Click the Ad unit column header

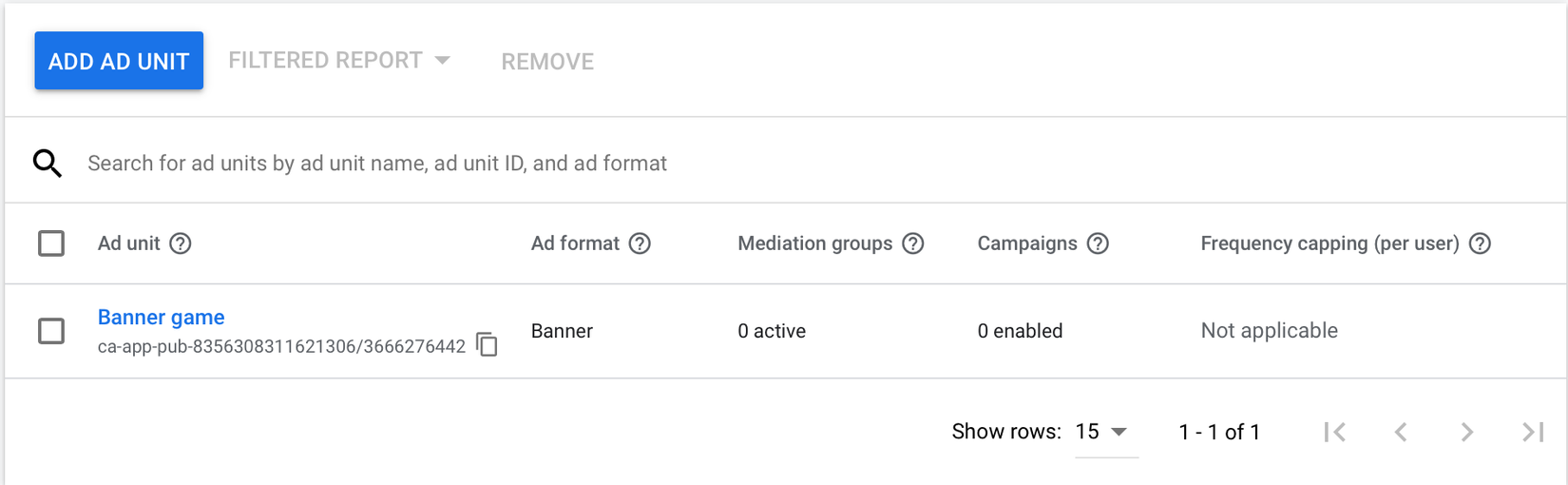point(128,243)
